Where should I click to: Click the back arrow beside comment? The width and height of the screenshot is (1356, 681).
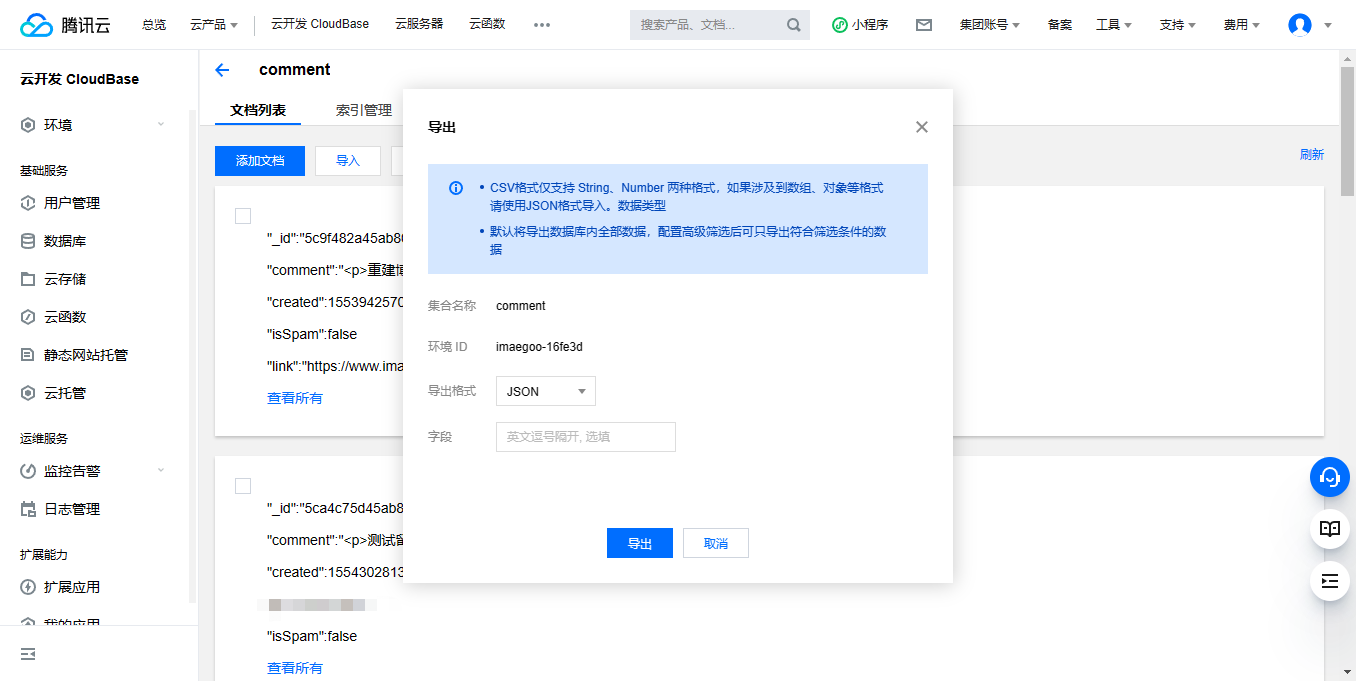(x=222, y=70)
